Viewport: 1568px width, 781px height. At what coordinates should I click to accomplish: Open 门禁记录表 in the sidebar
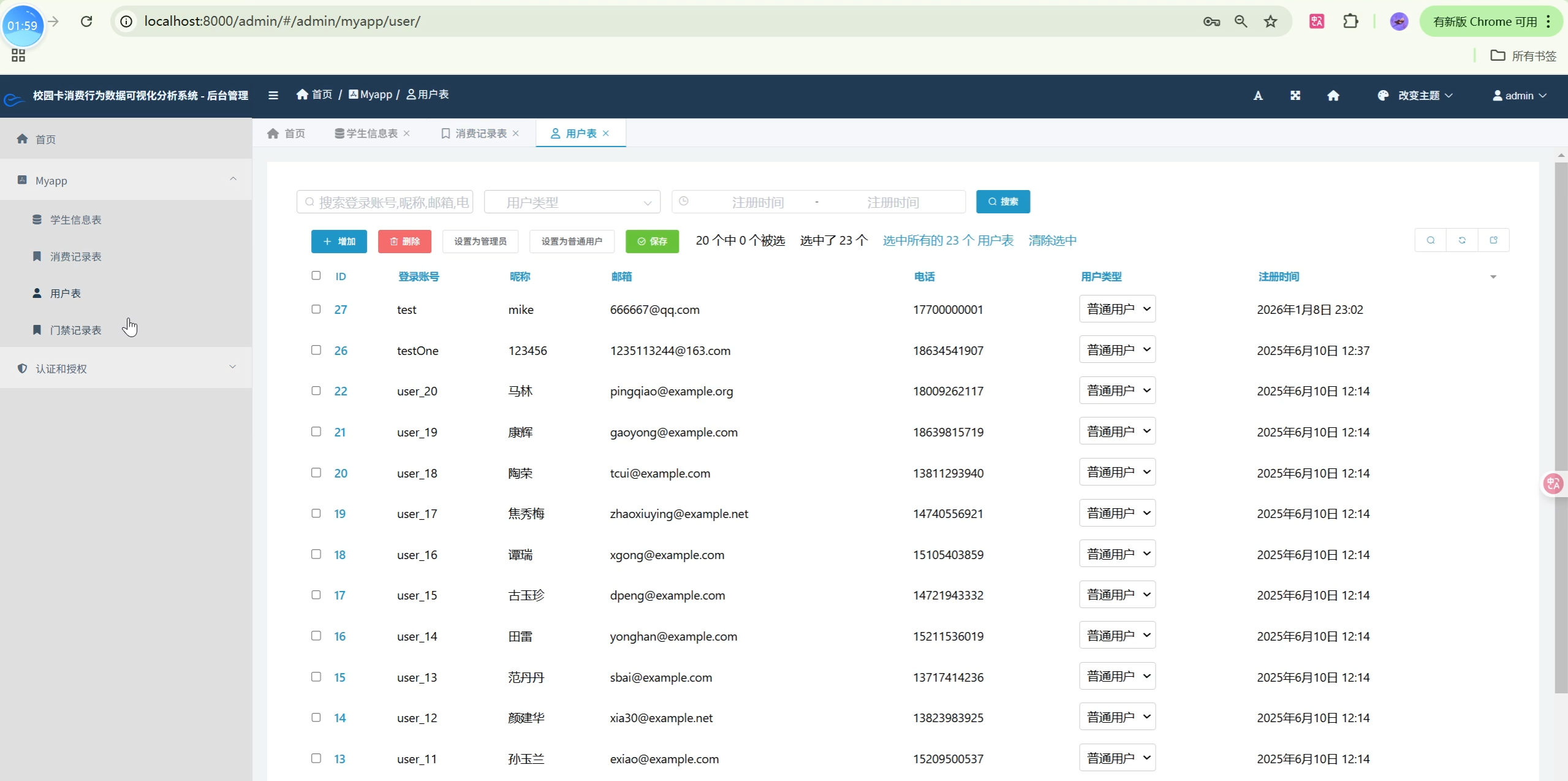pyautogui.click(x=75, y=330)
